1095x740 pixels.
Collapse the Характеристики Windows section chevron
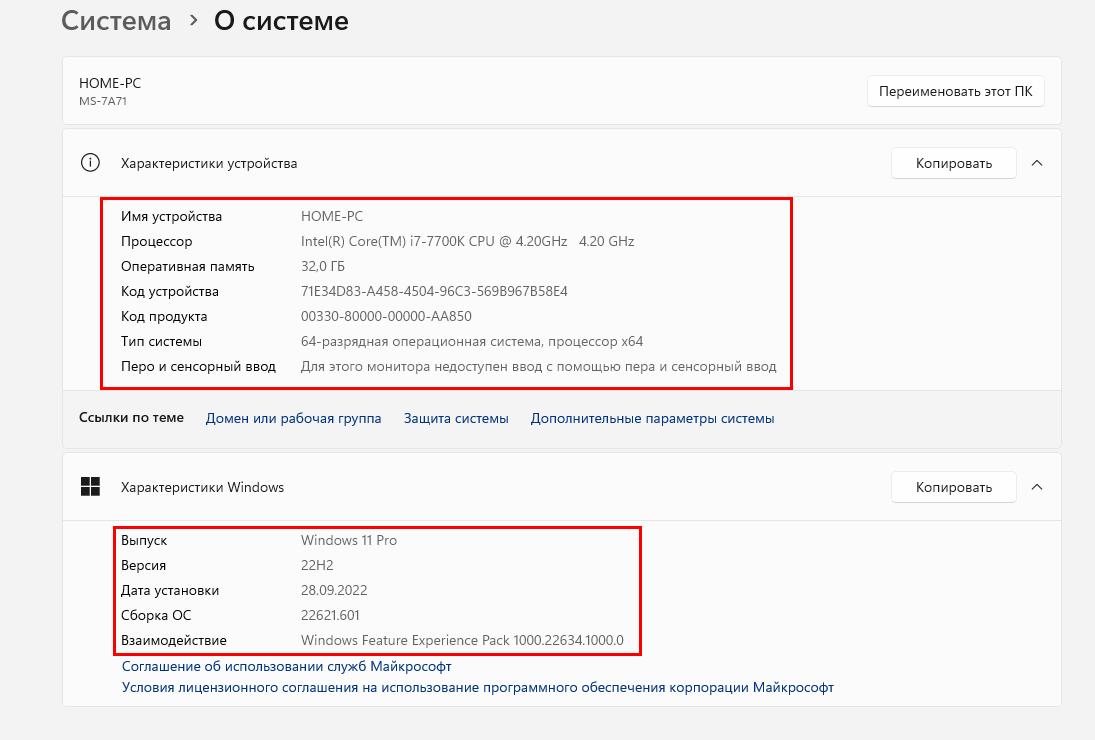coord(1037,487)
